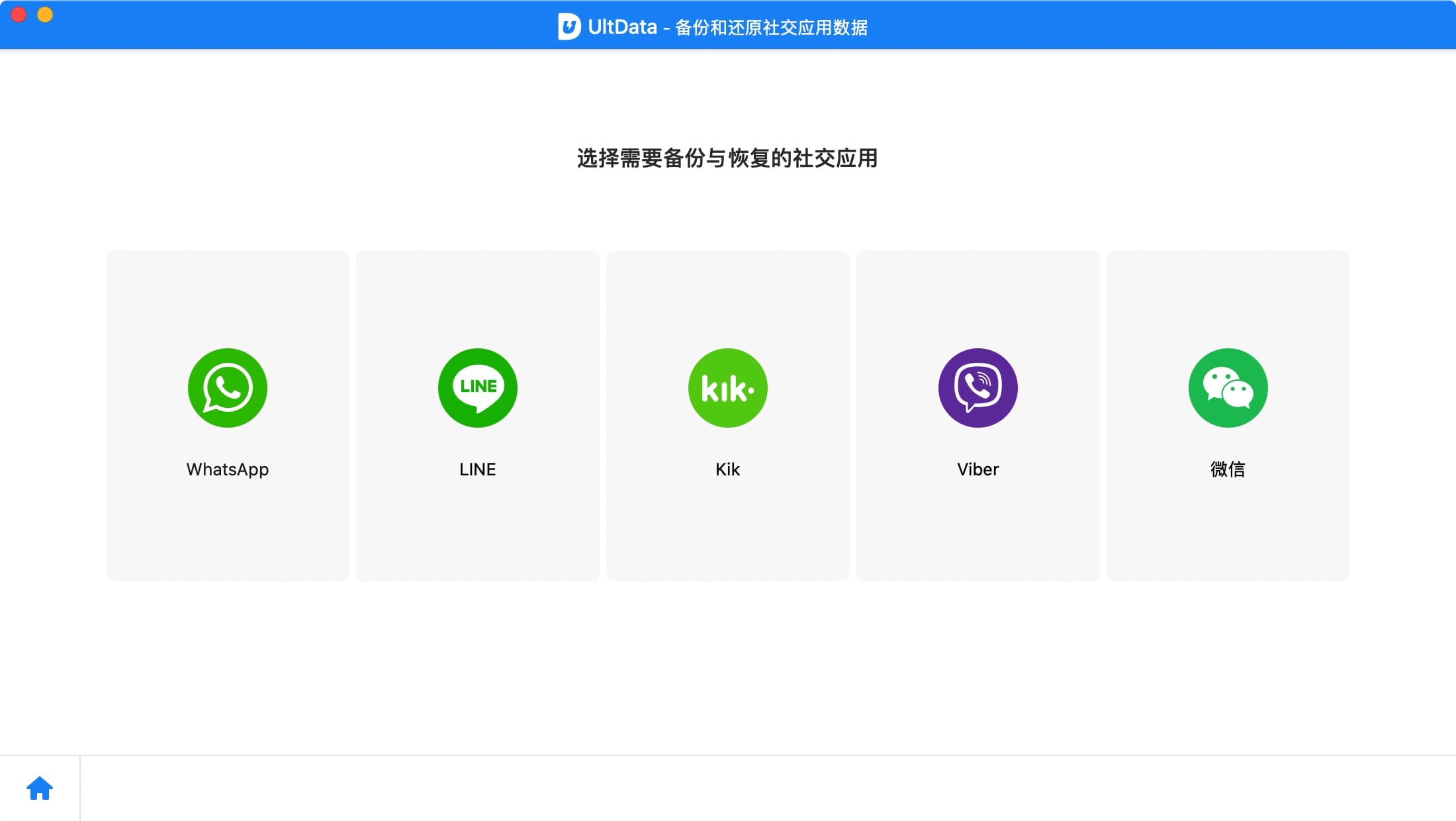This screenshot has width=1456, height=821.
Task: Select the WeChat (微信) bubbles icon
Action: coord(1228,388)
